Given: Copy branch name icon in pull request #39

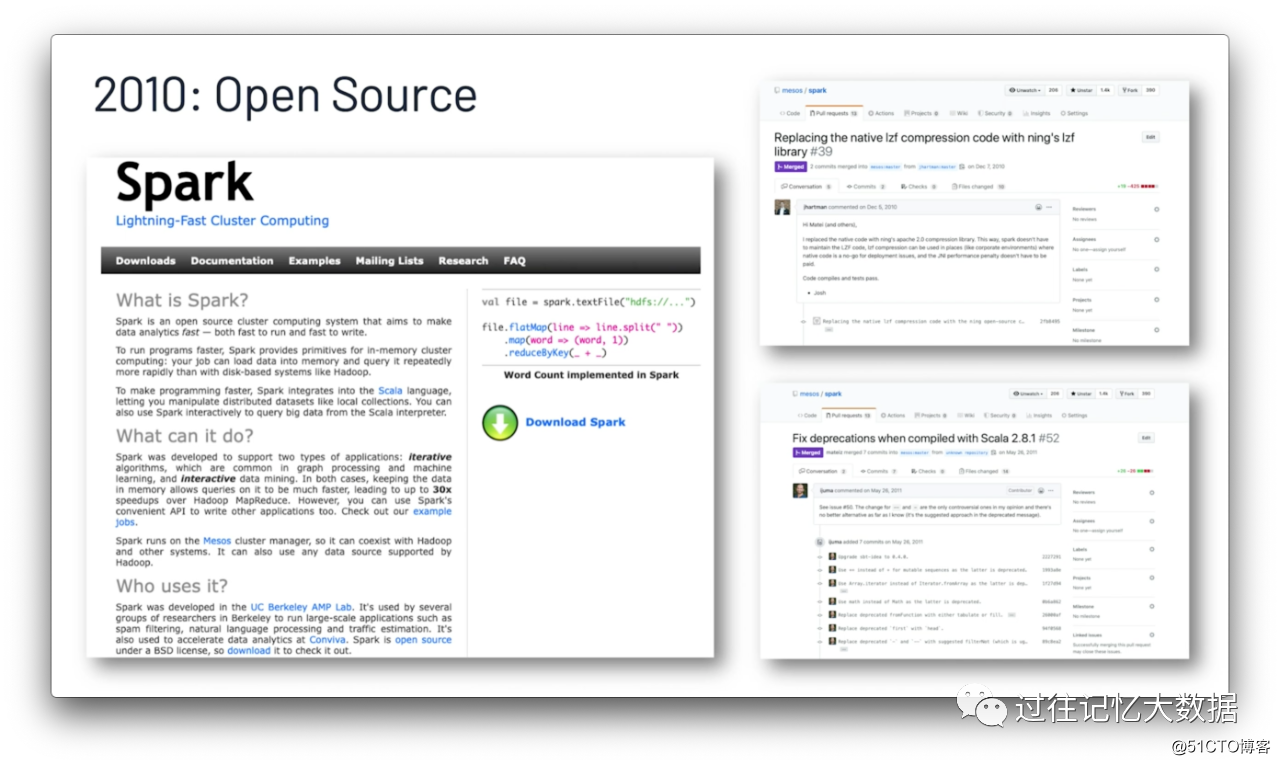Looking at the screenshot, I should pyautogui.click(x=962, y=166).
